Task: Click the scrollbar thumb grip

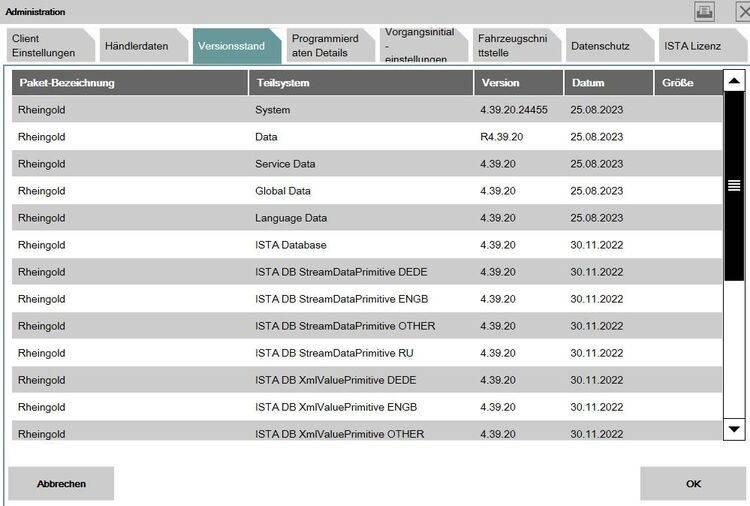Action: tap(734, 185)
